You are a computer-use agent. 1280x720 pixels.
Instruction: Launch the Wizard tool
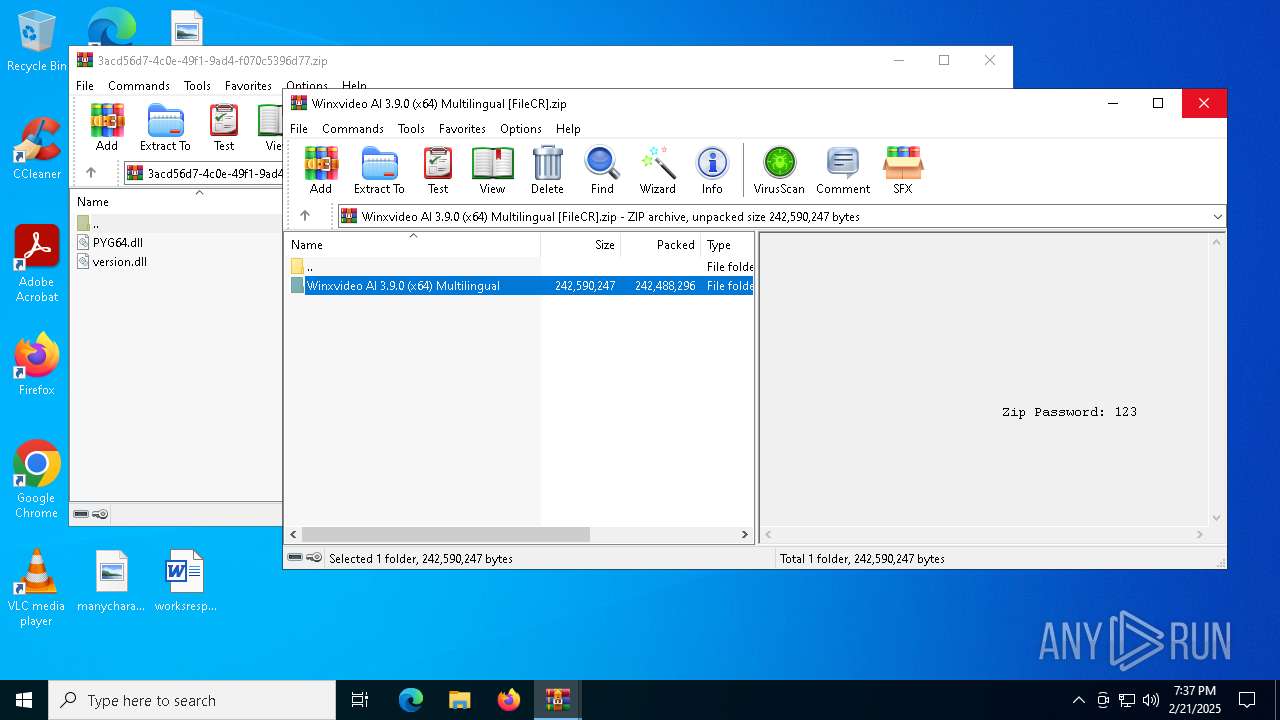pyautogui.click(x=658, y=170)
